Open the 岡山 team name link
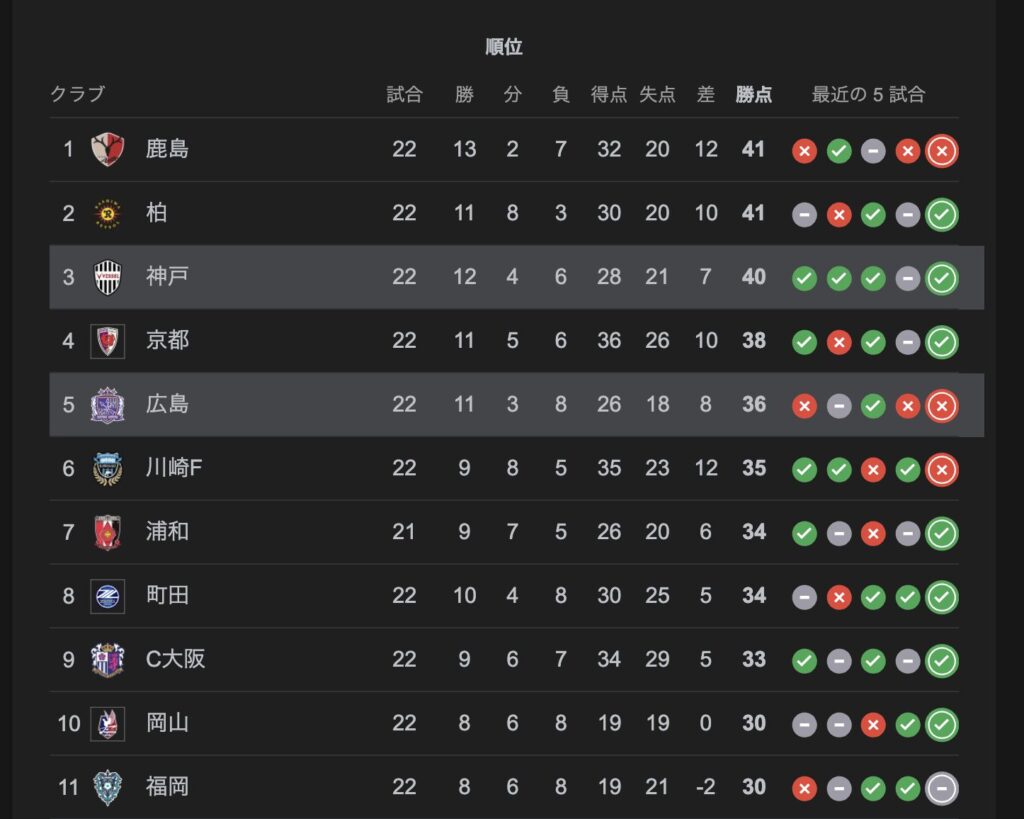 tap(167, 723)
